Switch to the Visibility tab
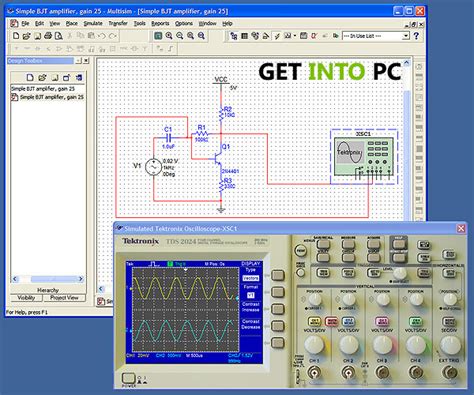474x395 pixels. coord(26,298)
